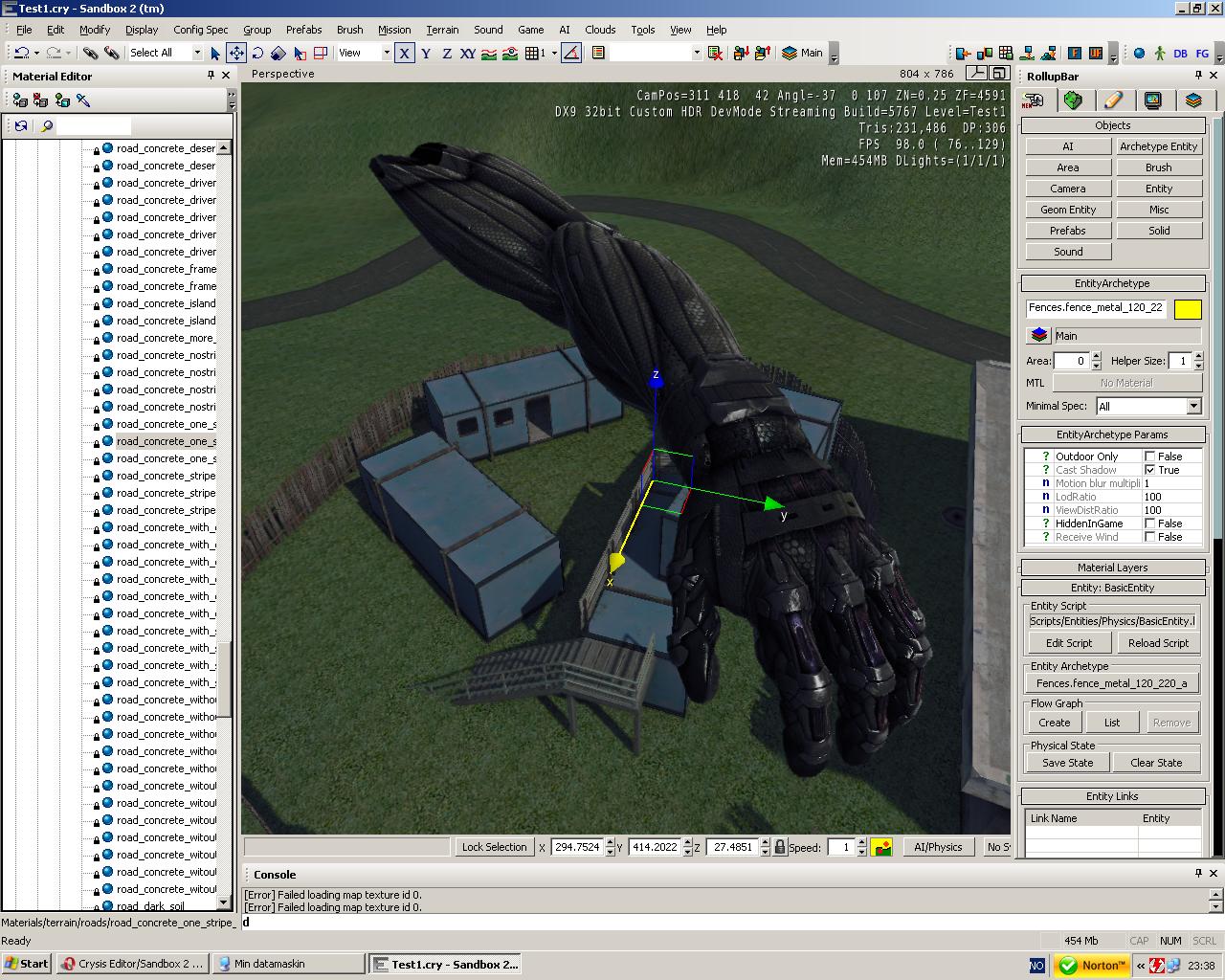
Task: Increase the Speed stepper value
Action: 862,842
